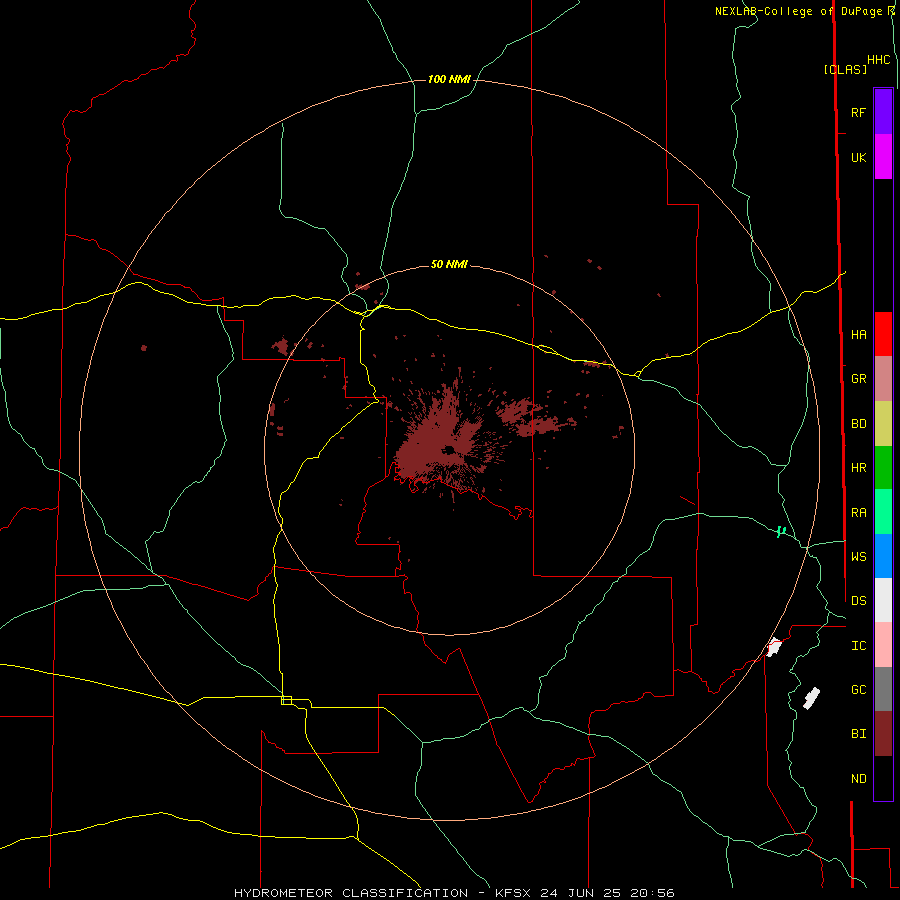The image size is (900, 900).
Task: Click the small green marker near the right edge
Action: coord(780,532)
